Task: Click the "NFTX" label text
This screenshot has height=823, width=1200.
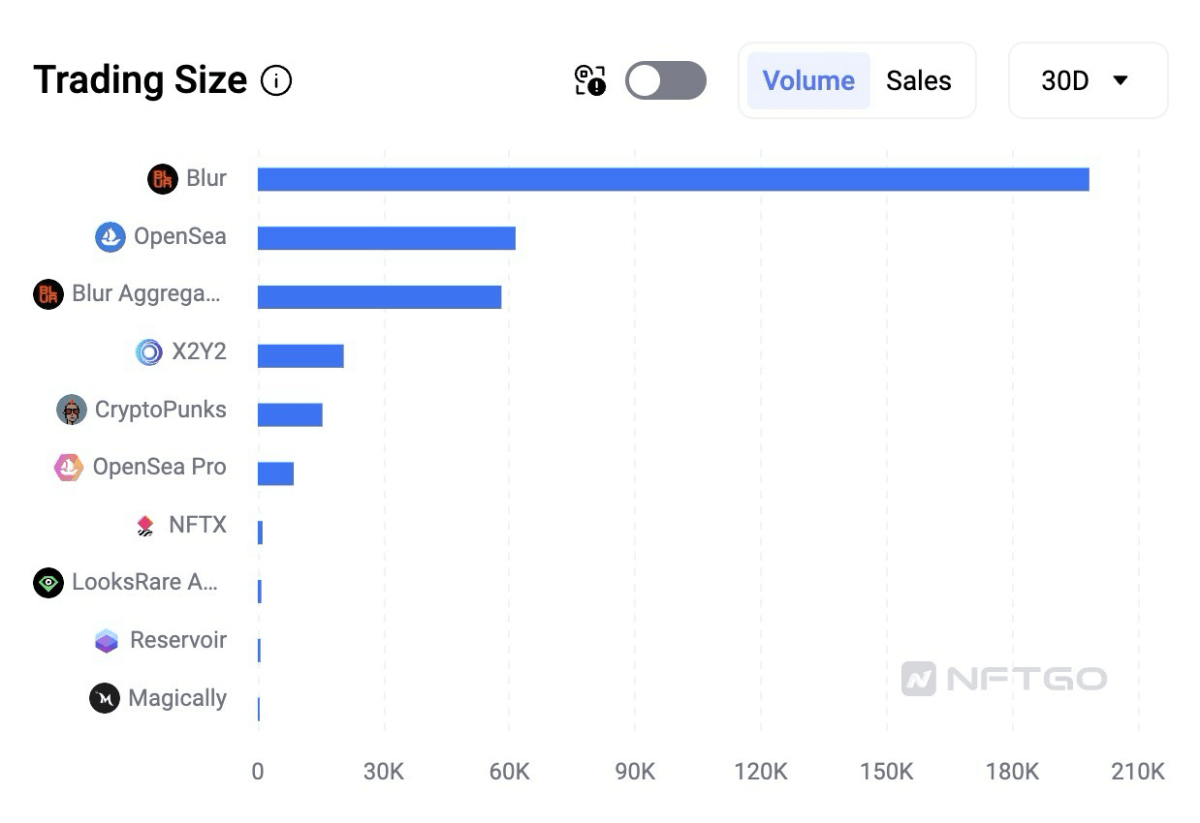Action: [197, 525]
